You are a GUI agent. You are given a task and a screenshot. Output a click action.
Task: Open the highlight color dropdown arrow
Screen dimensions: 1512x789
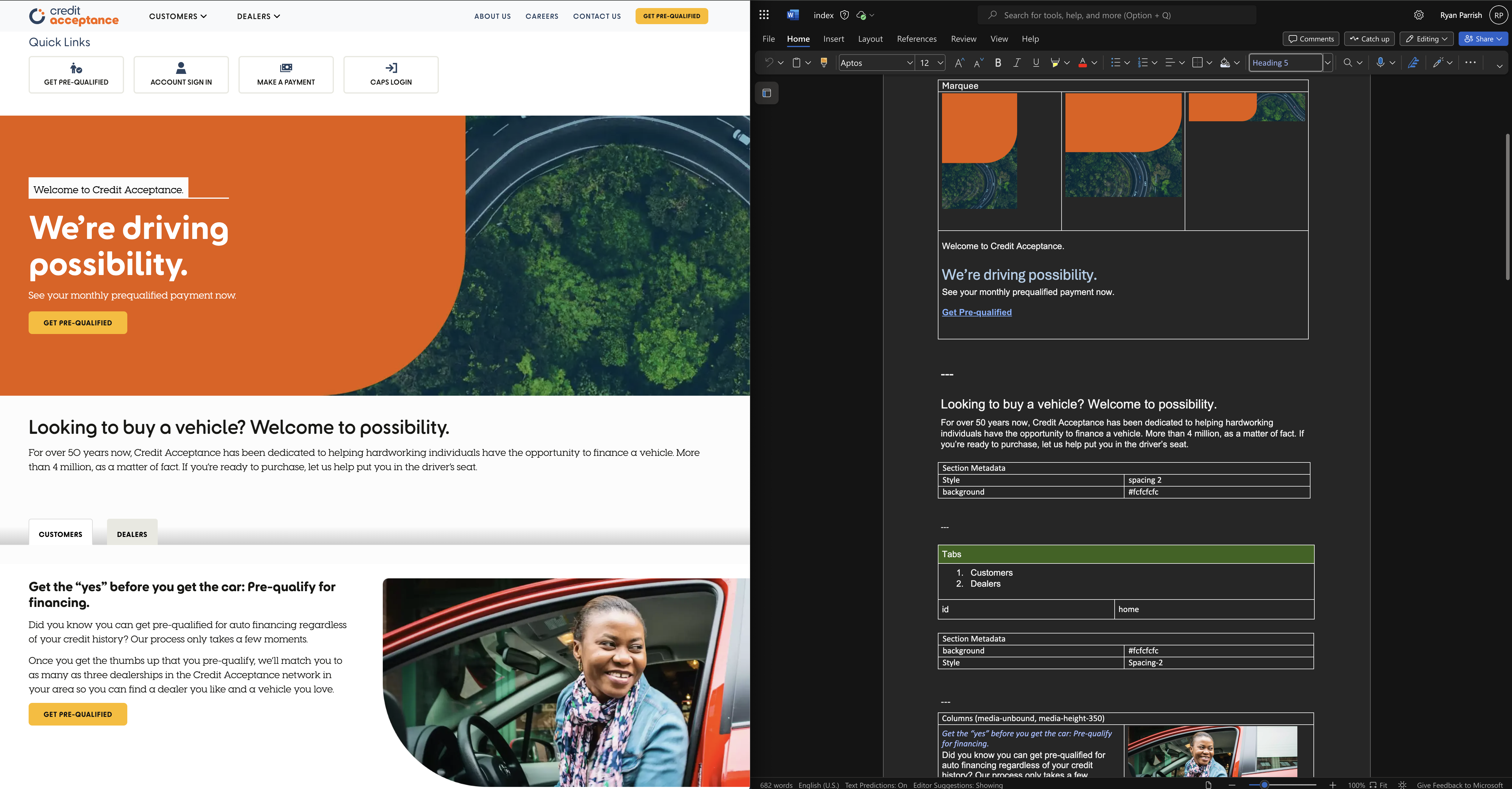pos(1067,63)
